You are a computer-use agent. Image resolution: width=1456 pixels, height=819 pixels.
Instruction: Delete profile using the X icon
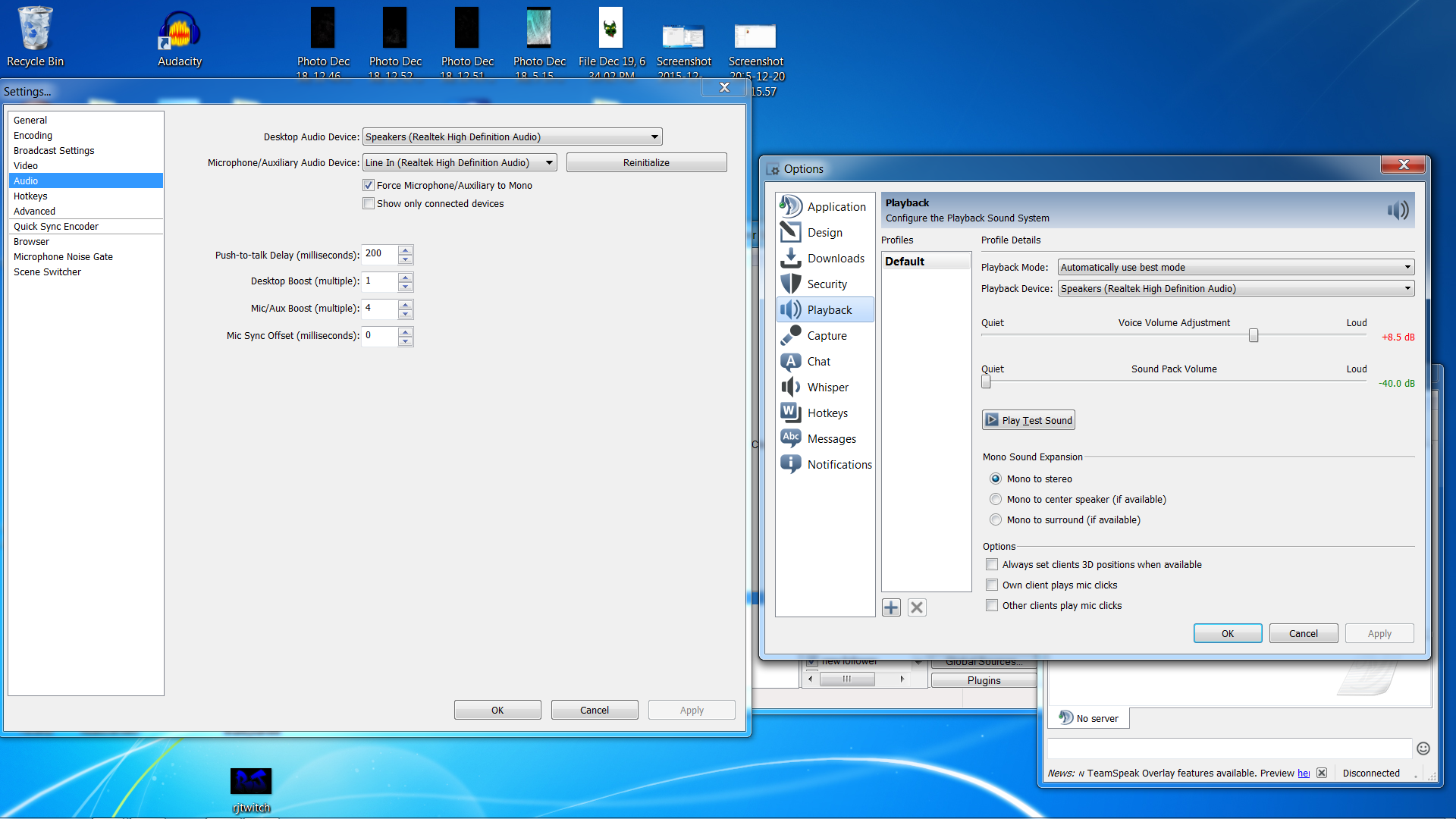coord(917,607)
